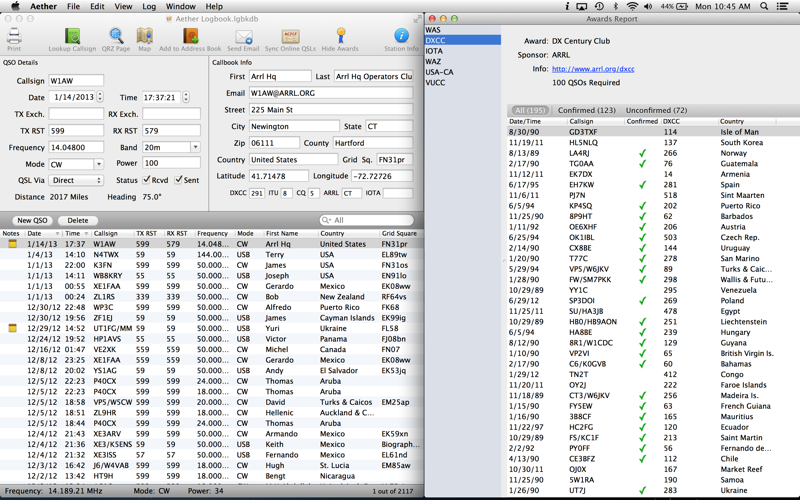Expand the Band dropdown
800x500 pixels.
click(x=196, y=147)
